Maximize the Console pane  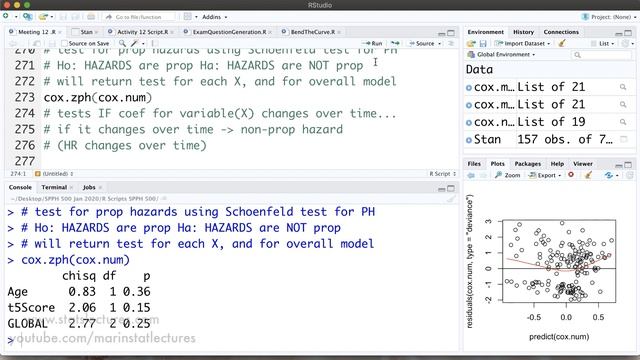point(451,188)
